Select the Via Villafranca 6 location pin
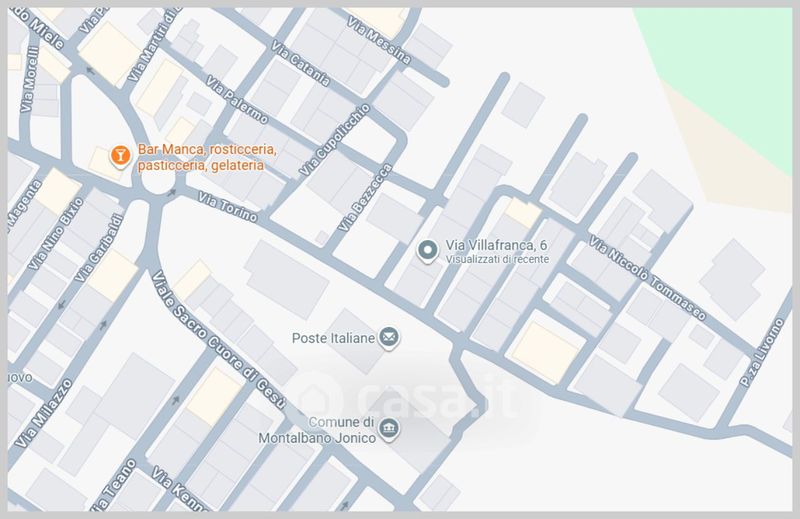 [427, 251]
